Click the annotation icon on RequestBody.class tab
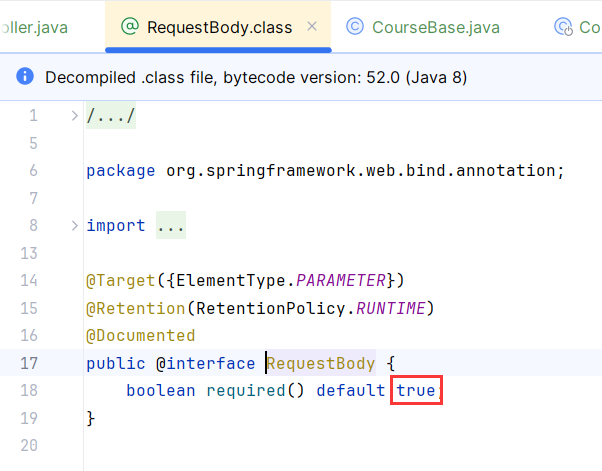Image resolution: width=602 pixels, height=471 pixels. 130,26
